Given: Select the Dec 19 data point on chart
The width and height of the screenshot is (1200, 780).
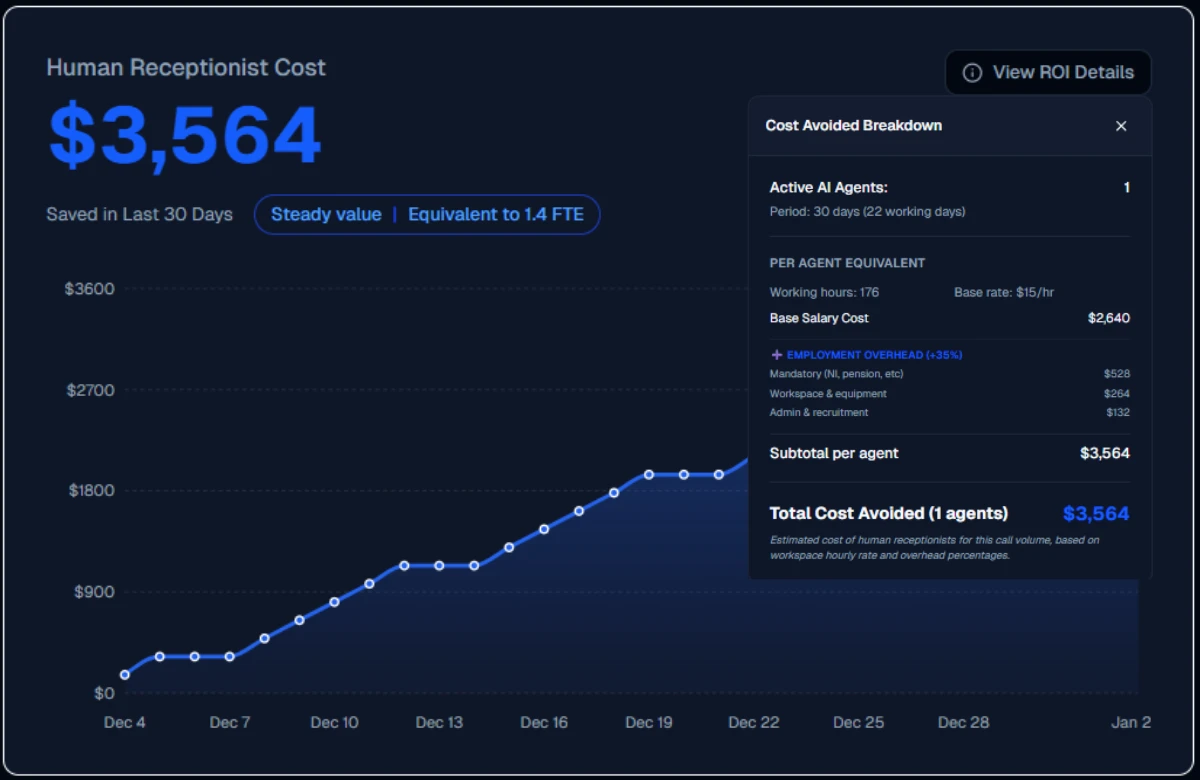Looking at the screenshot, I should 649,474.
